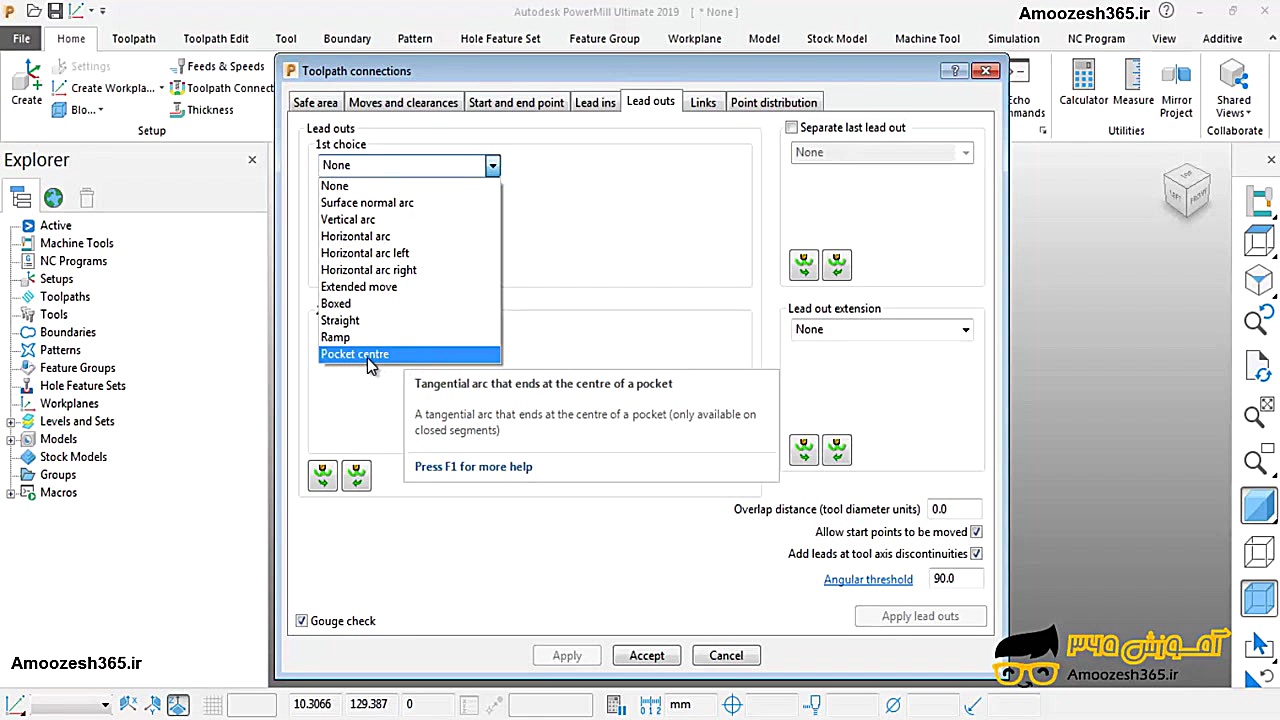Image resolution: width=1280 pixels, height=720 pixels.
Task: Select Surface normal arc option
Action: (x=409, y=203)
